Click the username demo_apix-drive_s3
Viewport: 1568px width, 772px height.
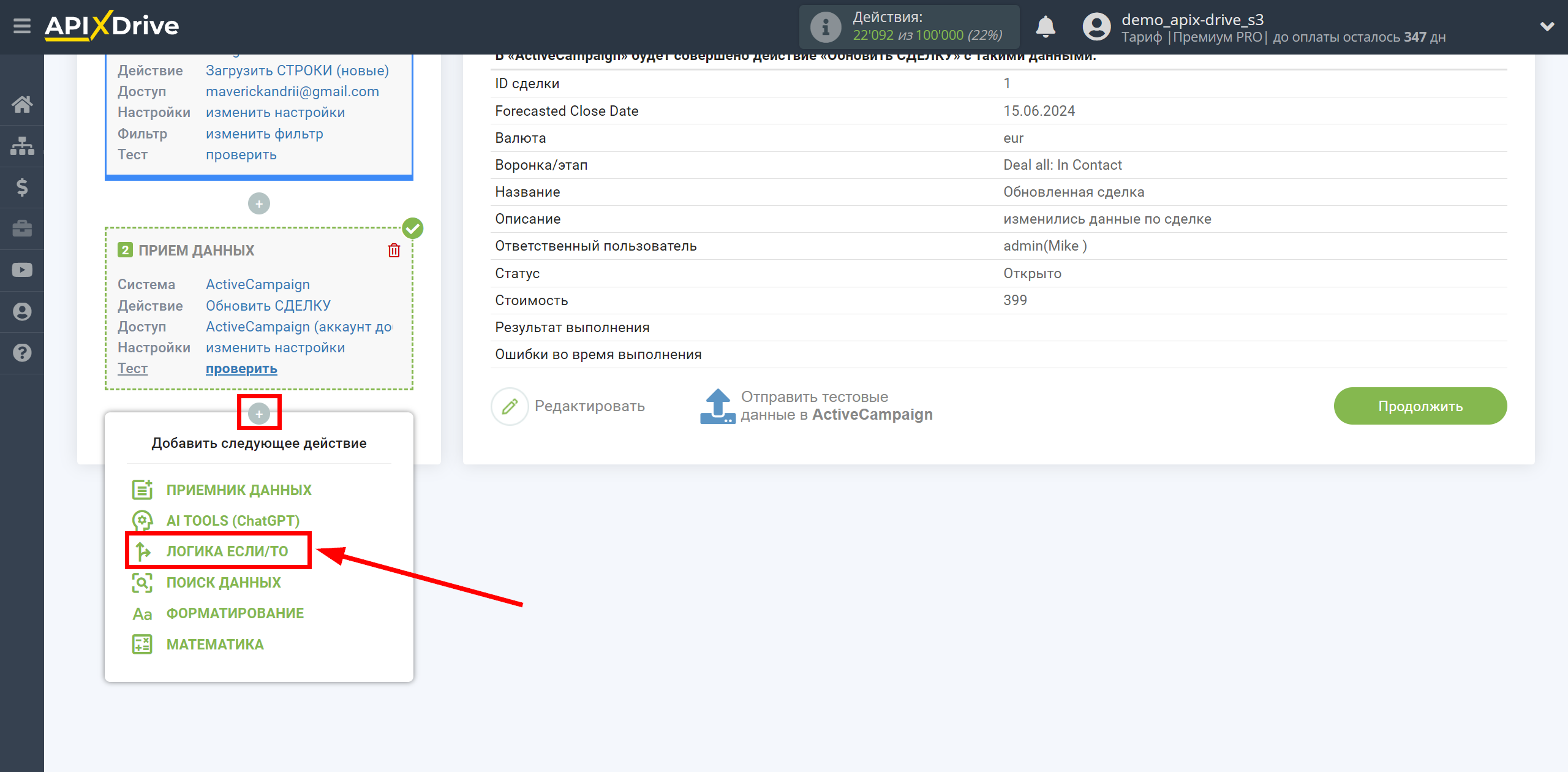1193,20
